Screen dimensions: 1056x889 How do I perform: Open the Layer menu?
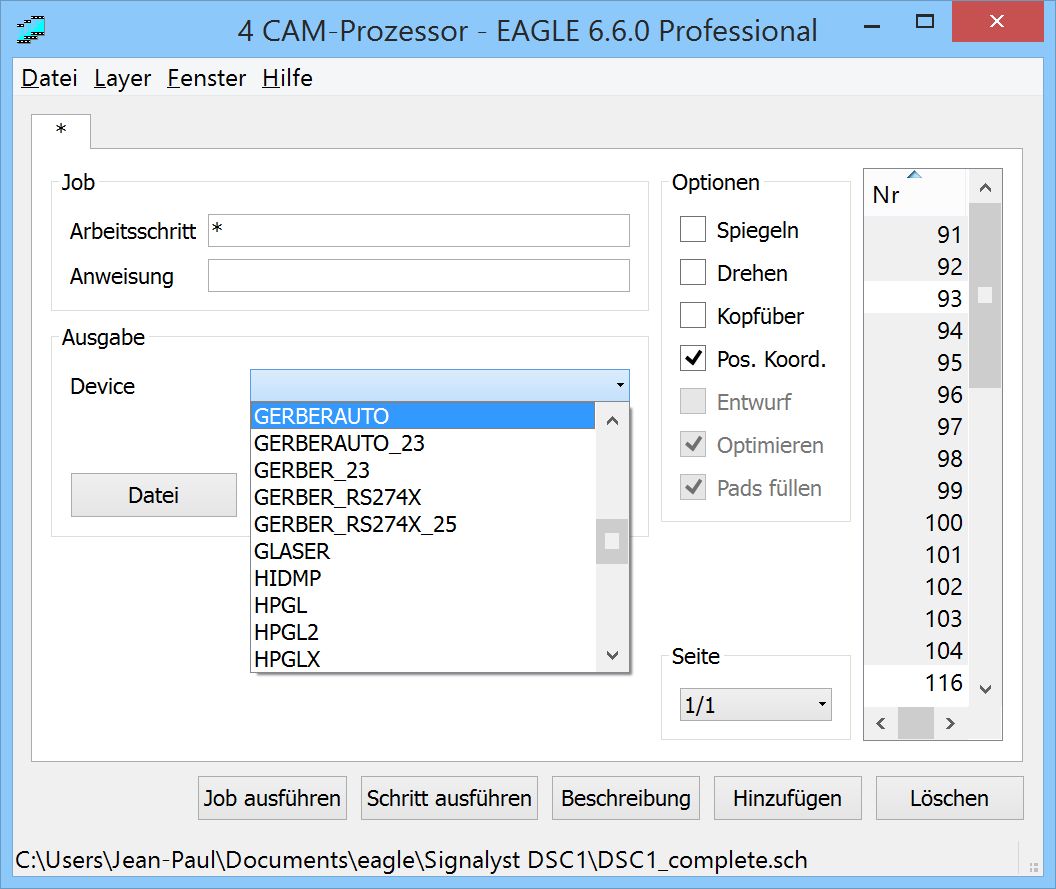click(x=123, y=78)
